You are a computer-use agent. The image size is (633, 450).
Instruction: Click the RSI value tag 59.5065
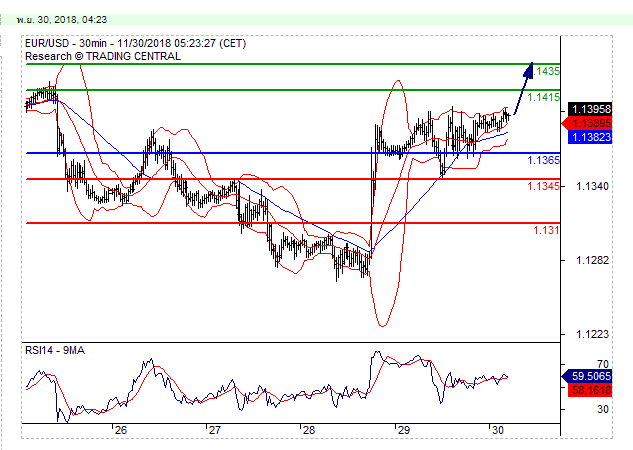pos(587,376)
